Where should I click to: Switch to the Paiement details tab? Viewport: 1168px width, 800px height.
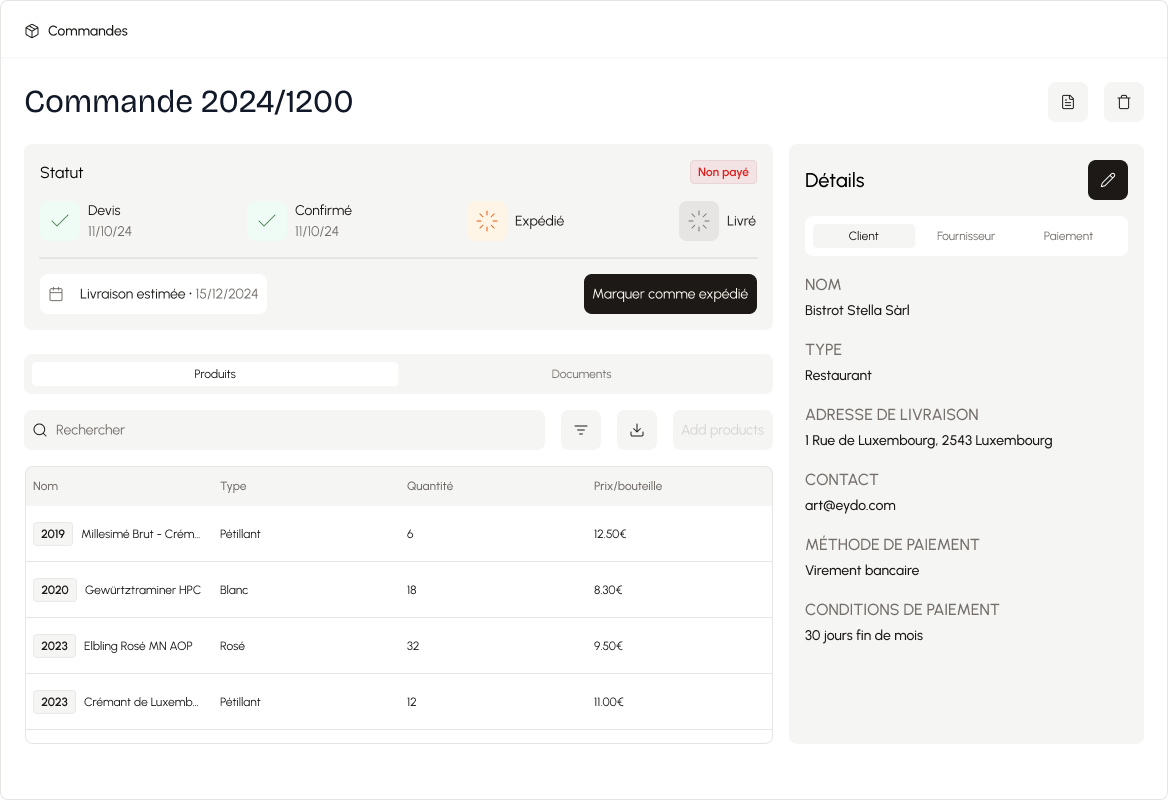(1068, 236)
